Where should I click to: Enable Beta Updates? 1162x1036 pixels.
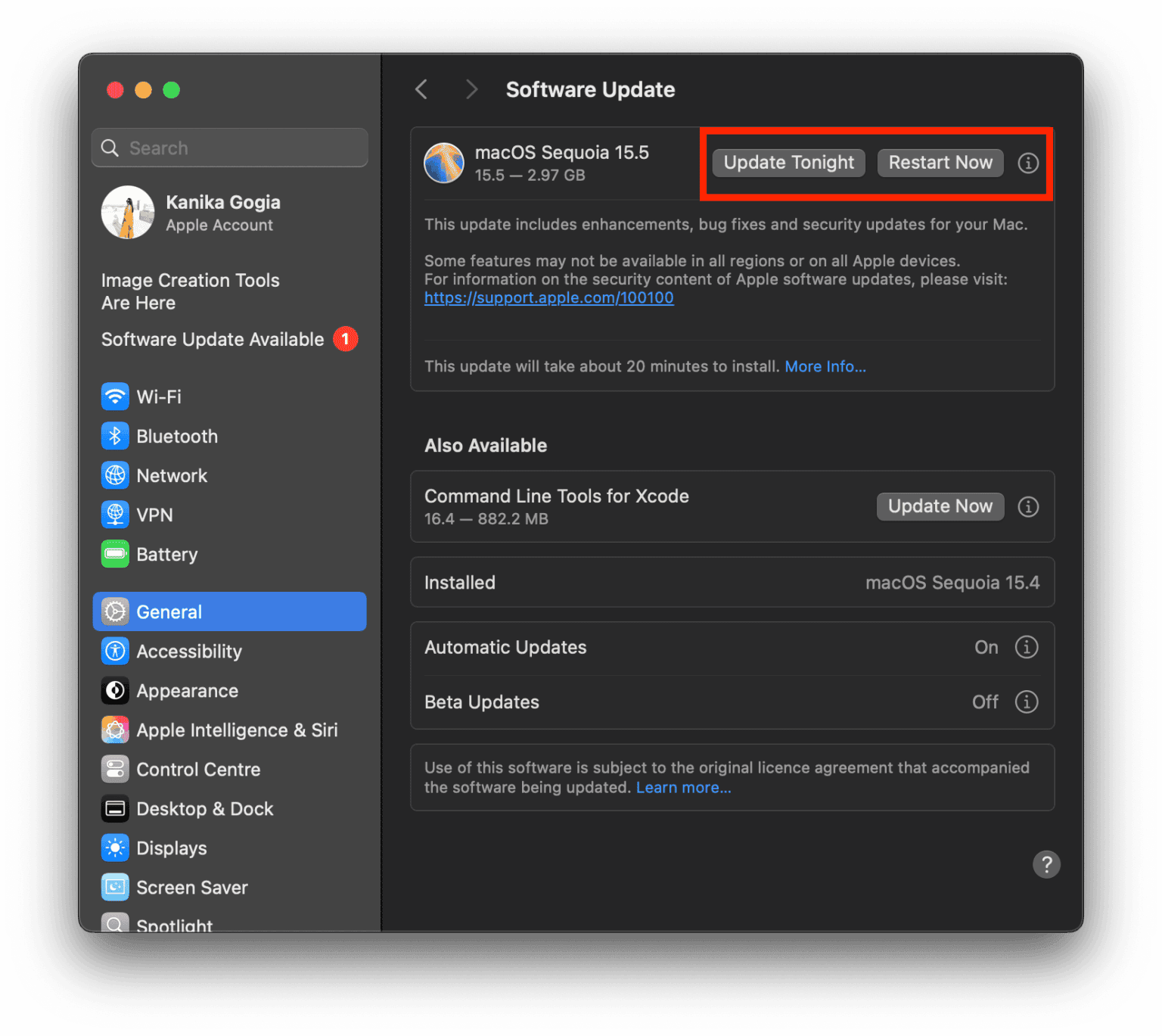pyautogui.click(x=985, y=702)
